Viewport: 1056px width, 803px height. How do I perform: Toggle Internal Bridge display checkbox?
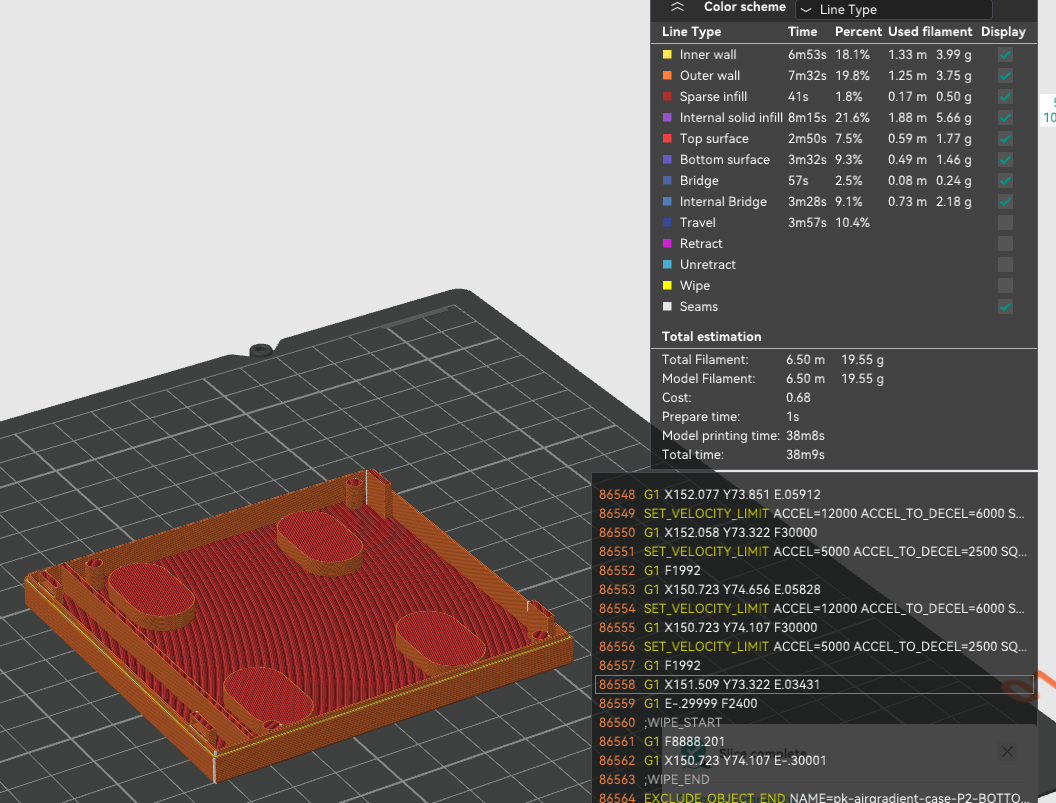click(x=1005, y=201)
